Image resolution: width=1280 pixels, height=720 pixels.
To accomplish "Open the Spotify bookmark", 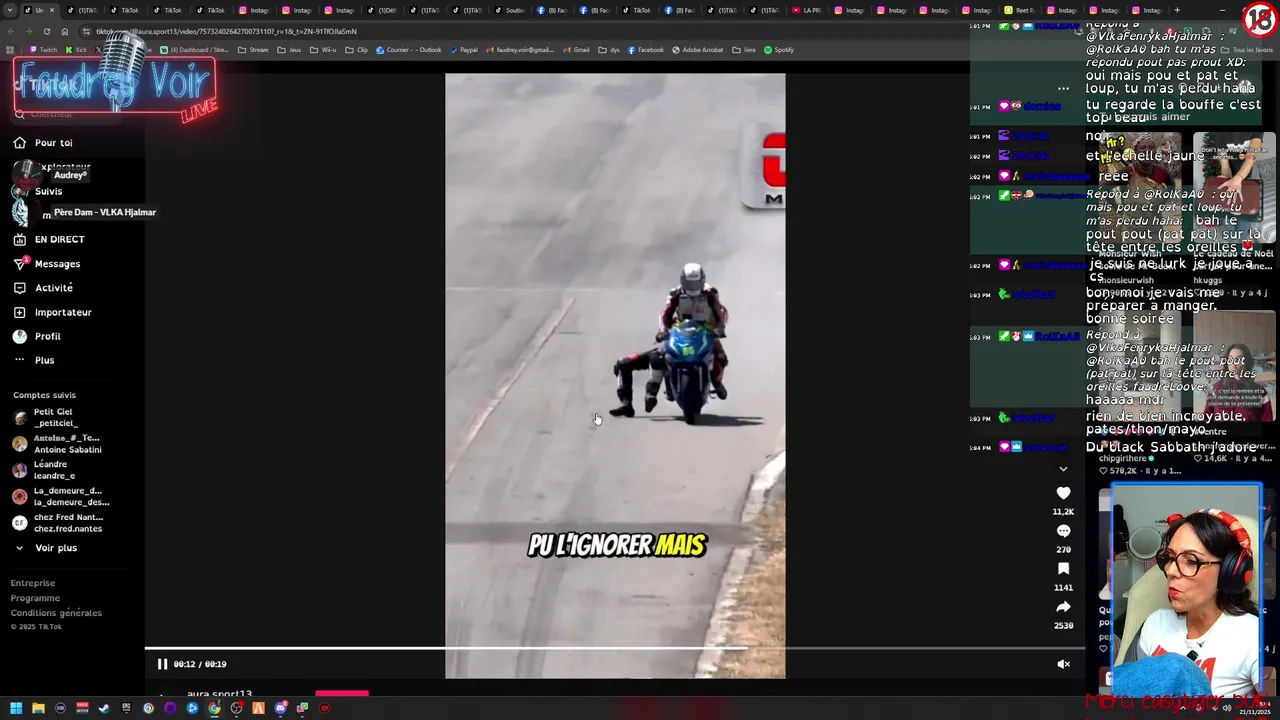I will [779, 50].
